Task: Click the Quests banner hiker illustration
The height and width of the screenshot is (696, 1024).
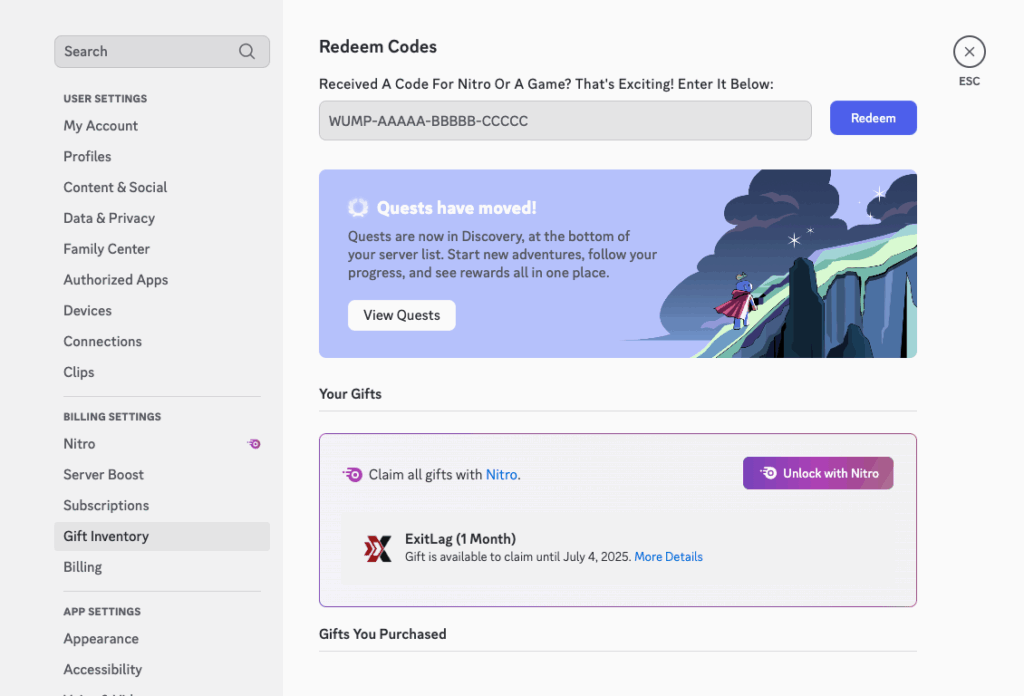Action: point(739,302)
